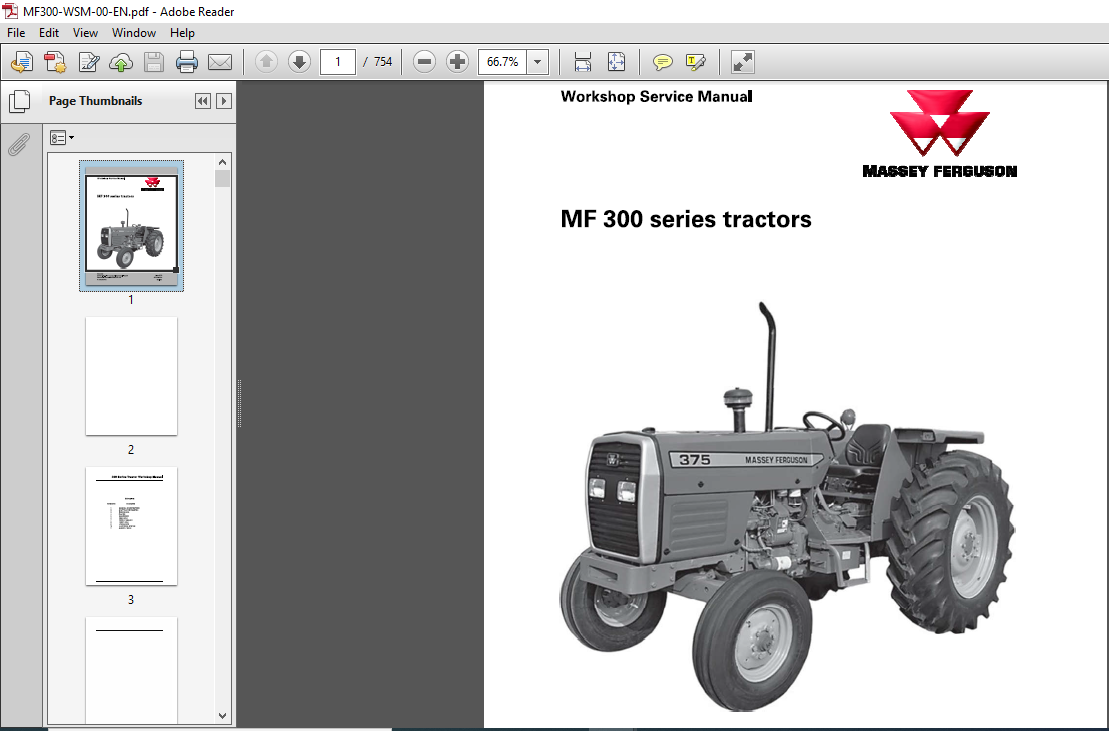Screen dimensions: 1109x731
Task: Click the Save floppy disk icon
Action: pos(153,62)
